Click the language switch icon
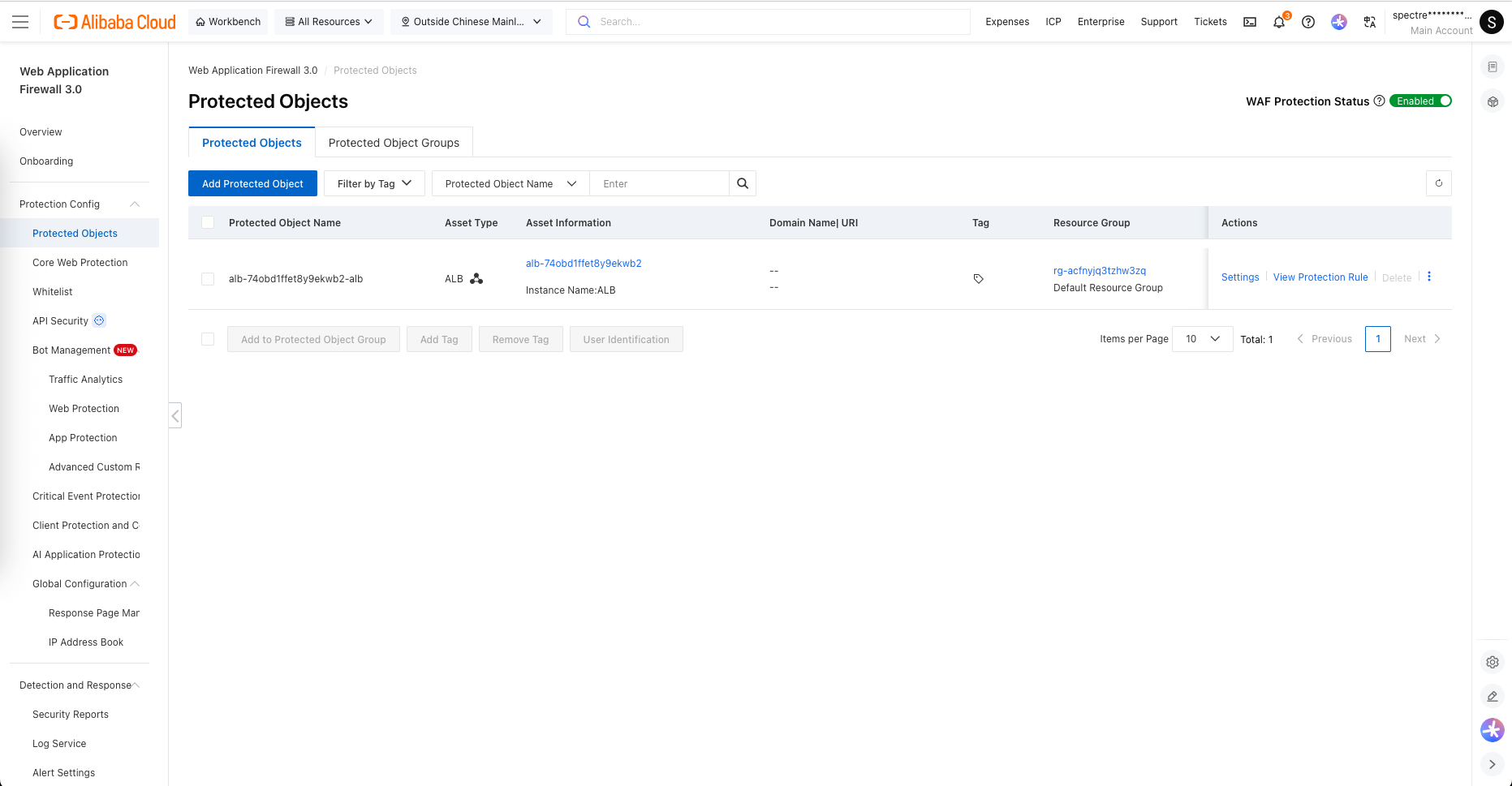The width and height of the screenshot is (1512, 786). coord(1370,22)
